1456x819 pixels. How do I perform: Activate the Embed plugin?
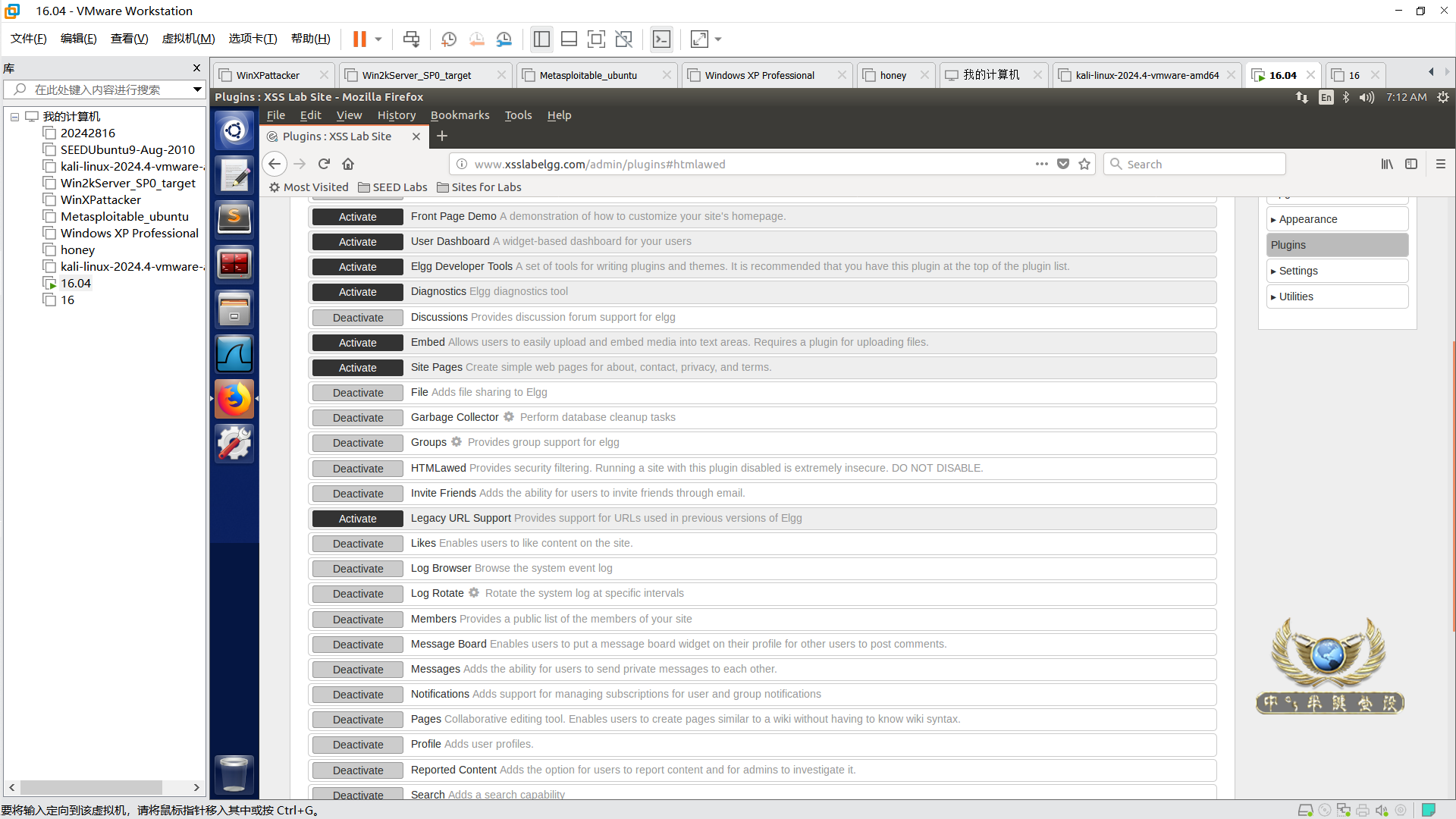pos(358,343)
